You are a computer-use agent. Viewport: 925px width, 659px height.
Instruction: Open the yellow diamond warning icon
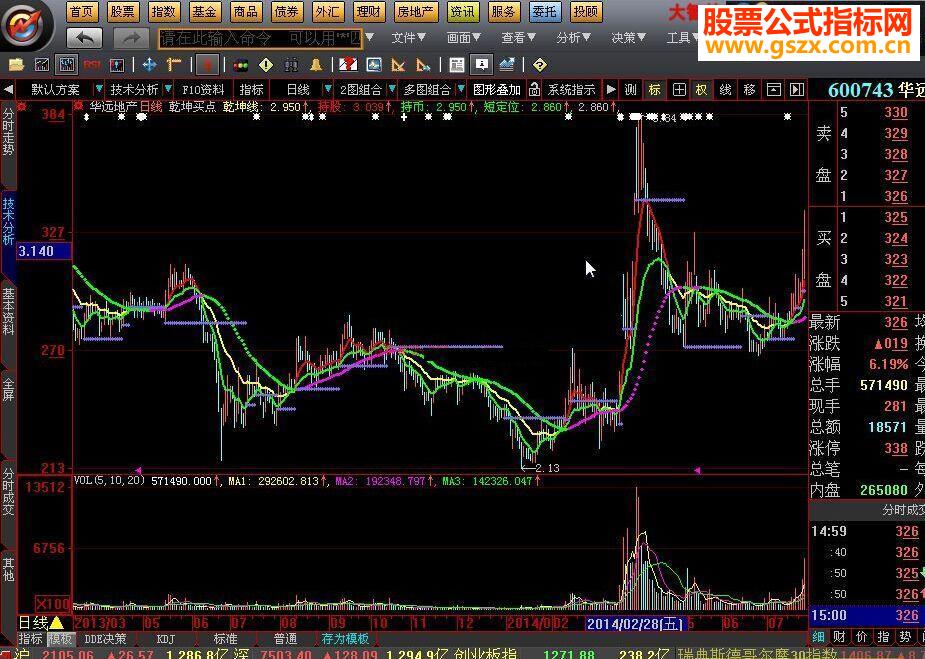(x=266, y=64)
